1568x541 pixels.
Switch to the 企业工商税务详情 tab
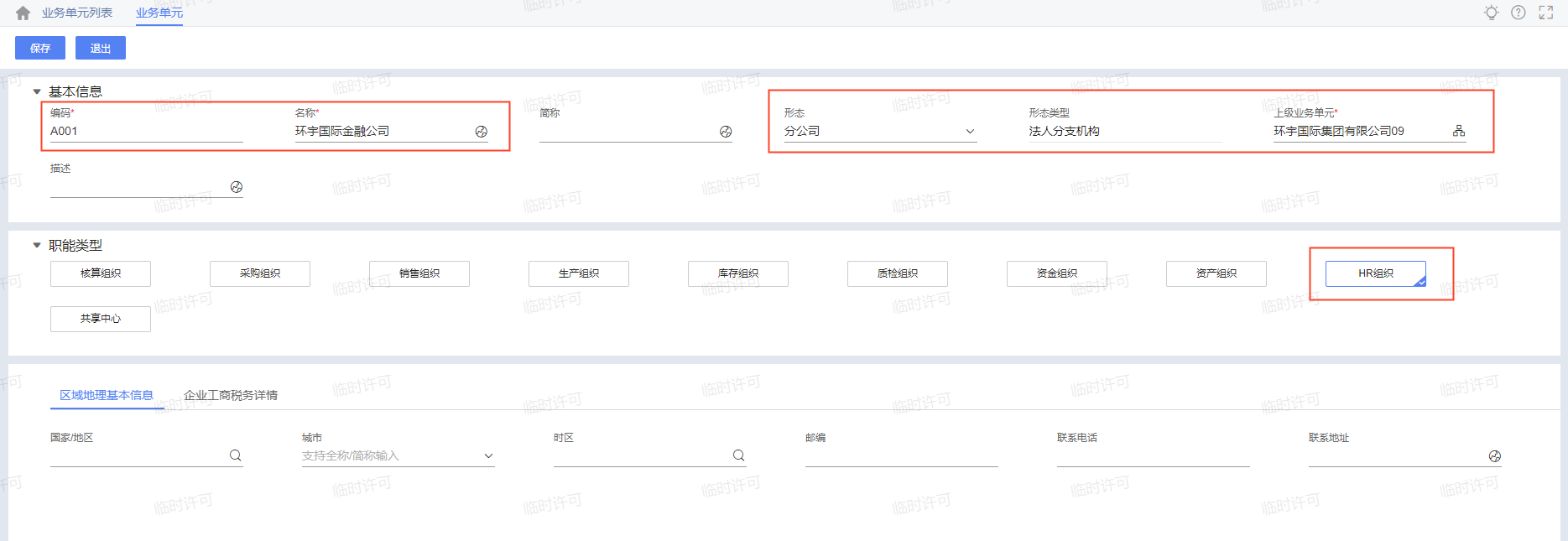[x=231, y=395]
